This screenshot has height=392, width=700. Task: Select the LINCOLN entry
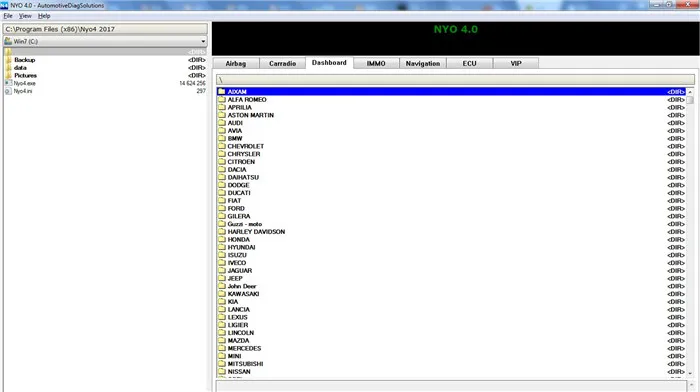pos(451,333)
